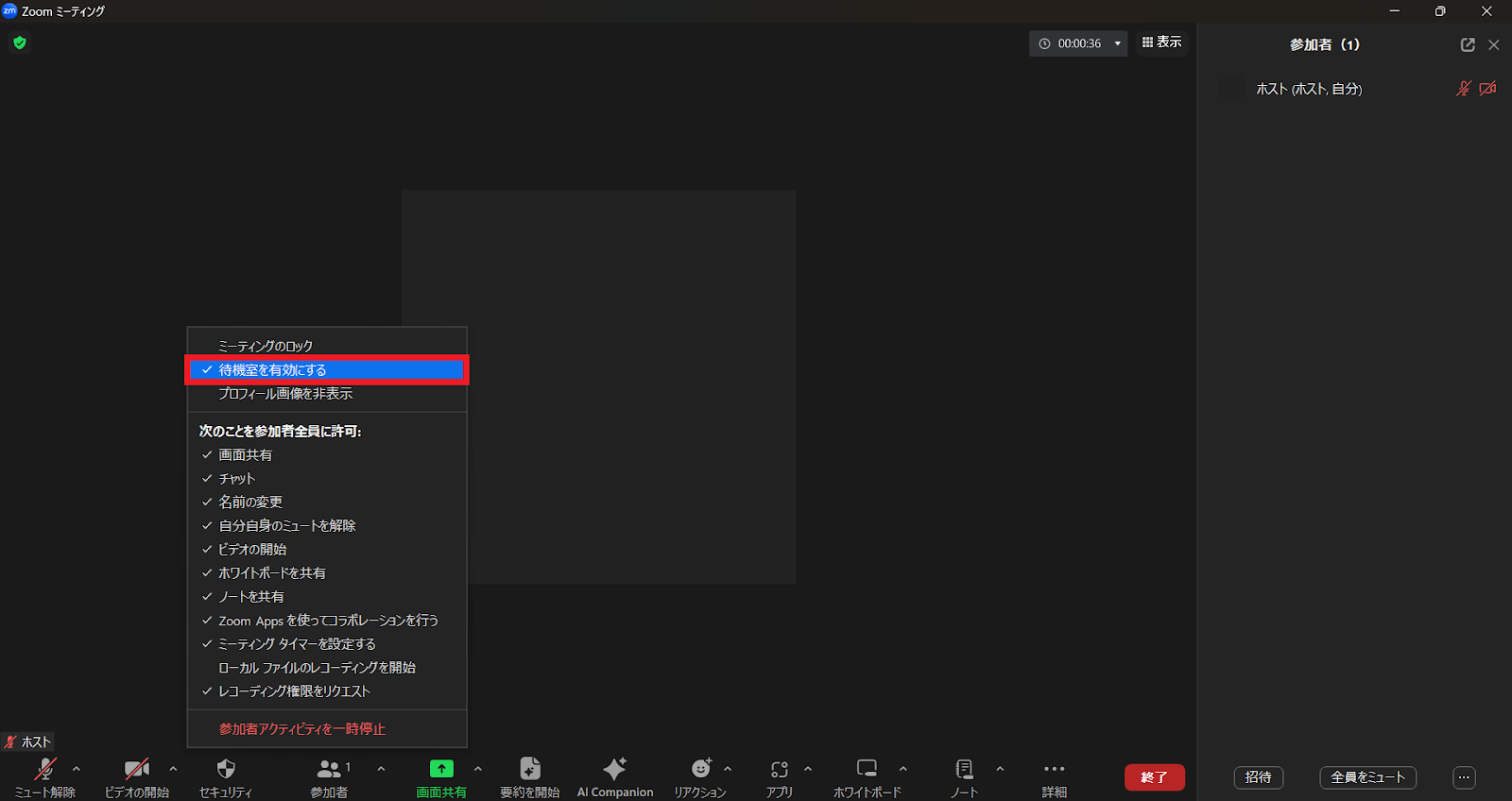Click the green Share Screen (画面共有) icon
This screenshot has width=1512, height=801.
point(441,769)
